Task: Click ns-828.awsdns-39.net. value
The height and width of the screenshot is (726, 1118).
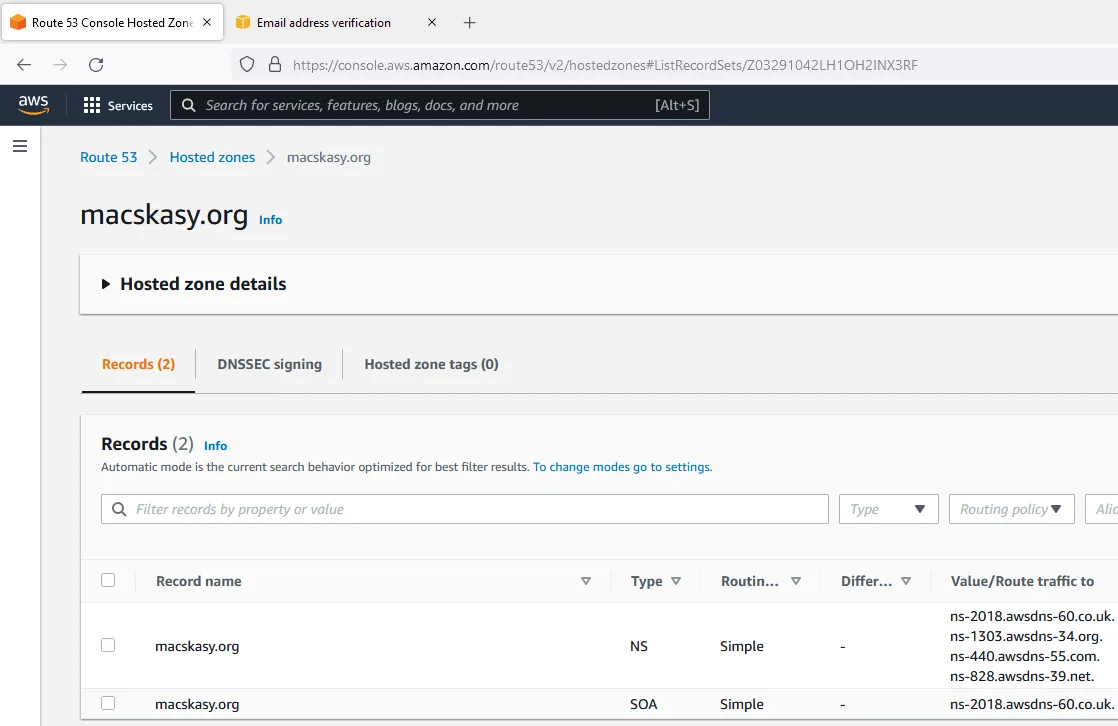Action: point(1022,676)
